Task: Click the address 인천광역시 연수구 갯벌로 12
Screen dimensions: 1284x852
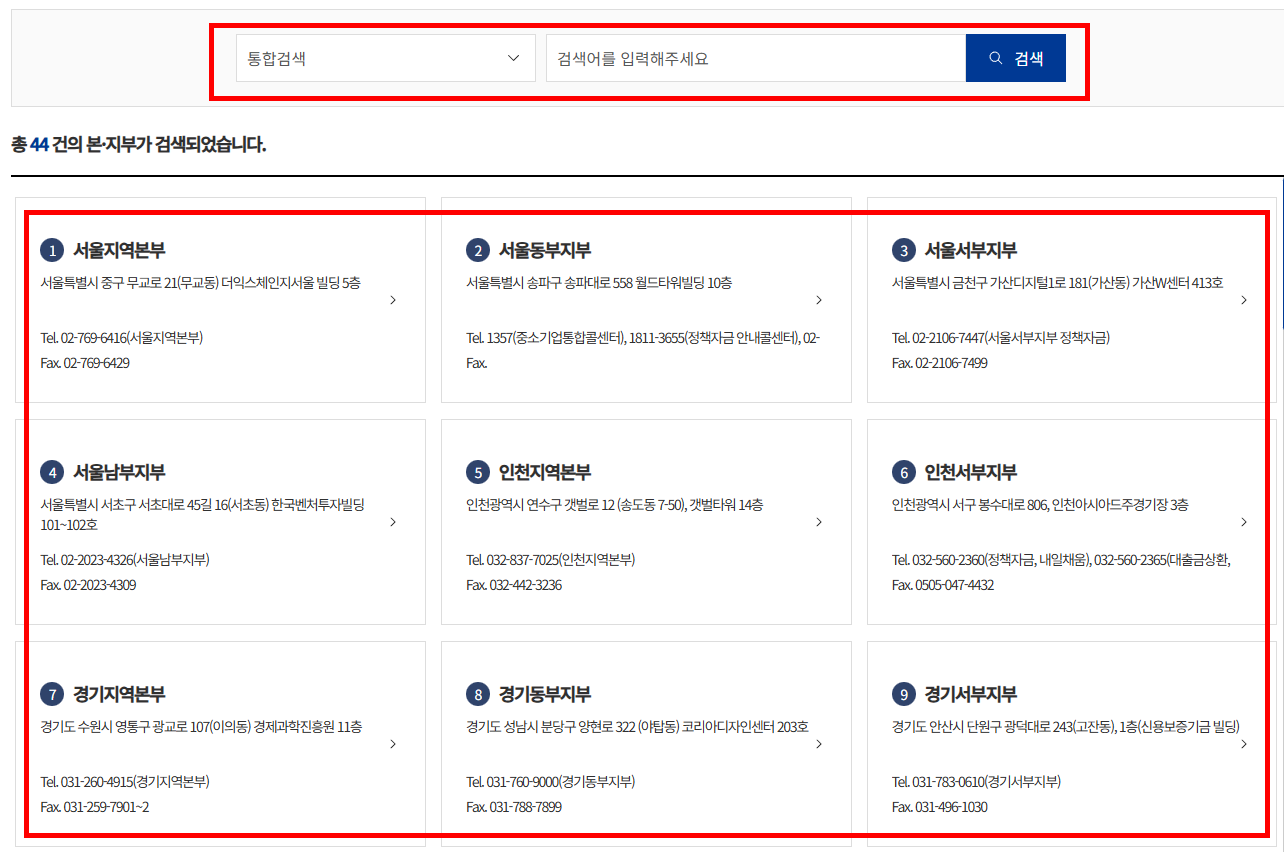Action: point(615,505)
